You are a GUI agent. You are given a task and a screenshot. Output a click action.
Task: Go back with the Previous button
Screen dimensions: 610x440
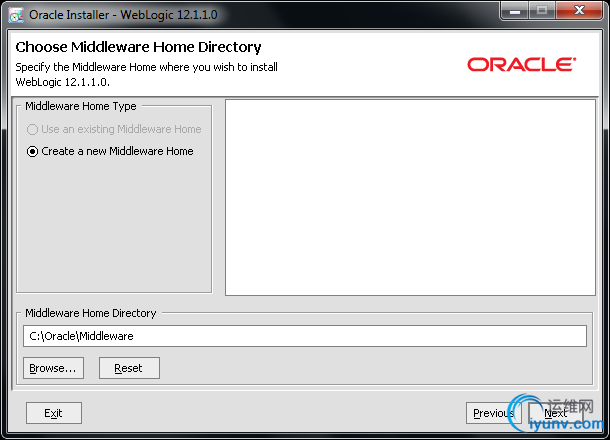(x=493, y=413)
